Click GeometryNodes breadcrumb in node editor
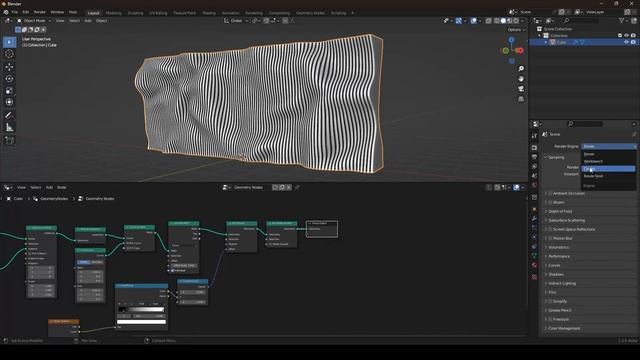Screen dimensions: 640x360 pos(54,199)
